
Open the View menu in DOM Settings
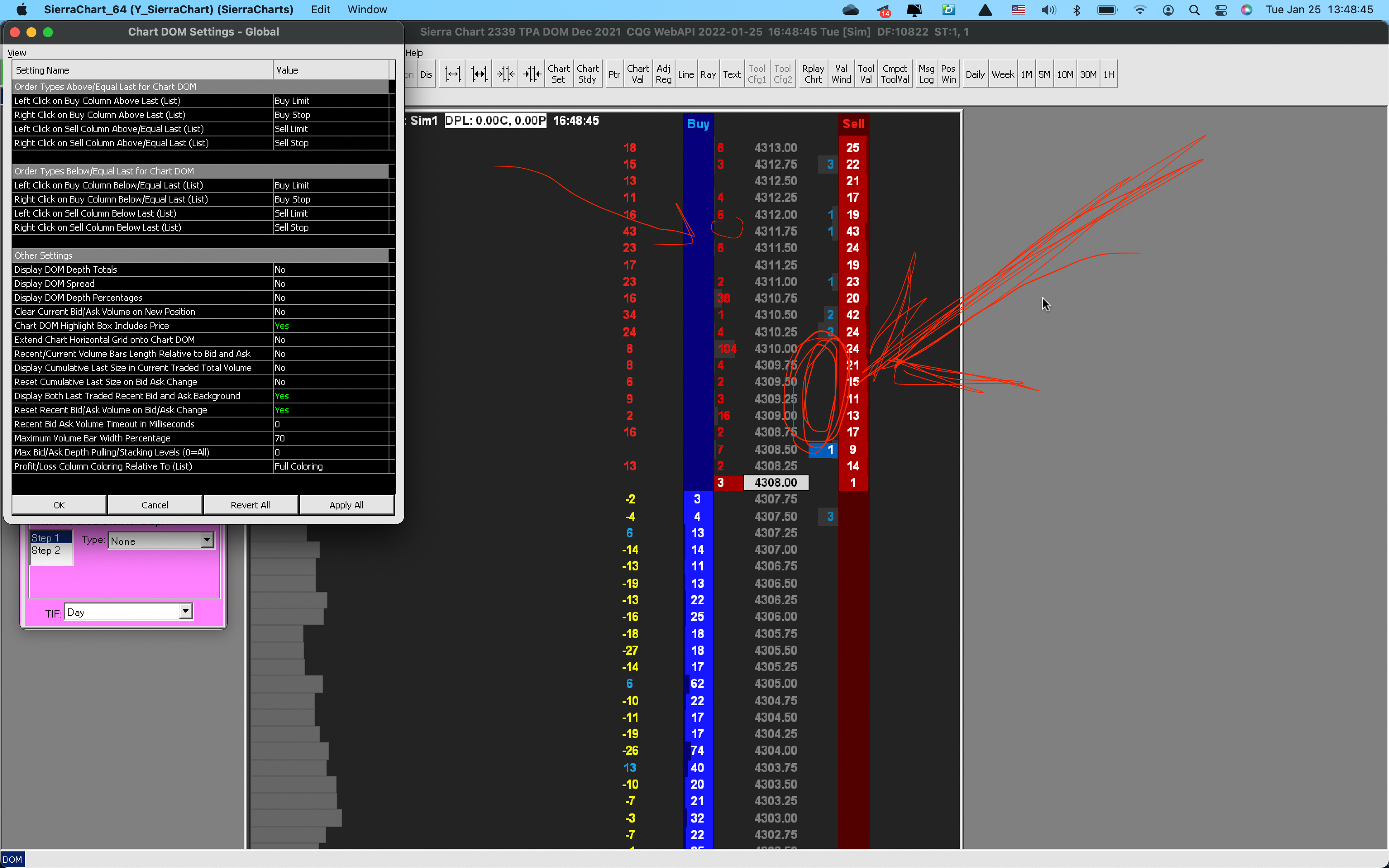tap(17, 53)
